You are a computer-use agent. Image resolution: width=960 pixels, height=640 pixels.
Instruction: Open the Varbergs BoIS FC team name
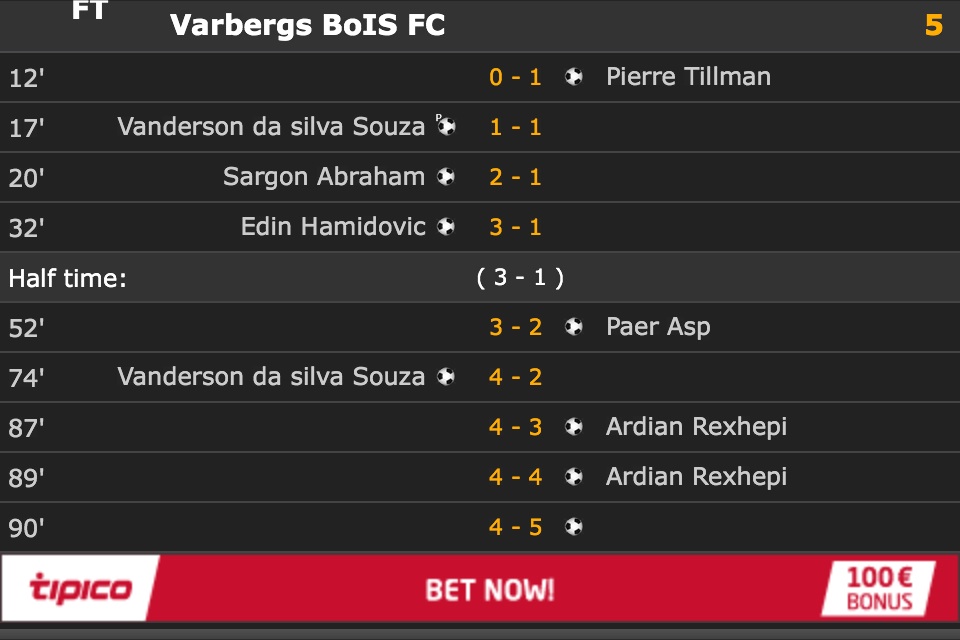pyautogui.click(x=308, y=25)
